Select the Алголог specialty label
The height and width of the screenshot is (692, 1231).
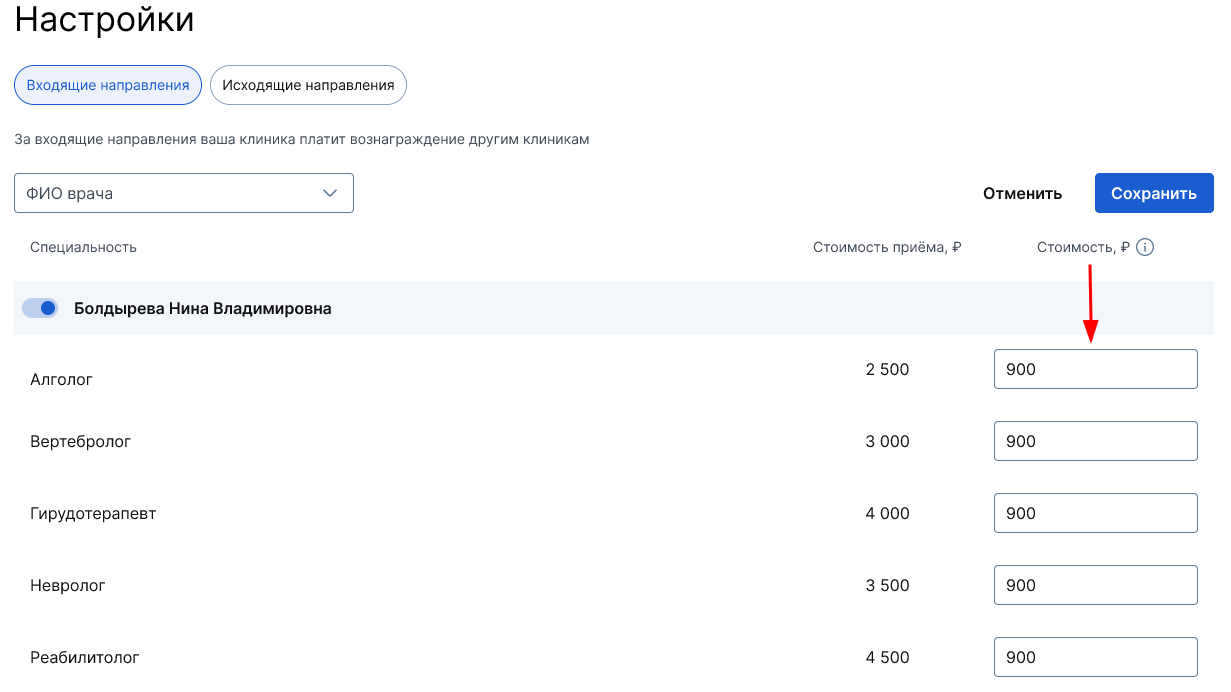[x=61, y=380]
